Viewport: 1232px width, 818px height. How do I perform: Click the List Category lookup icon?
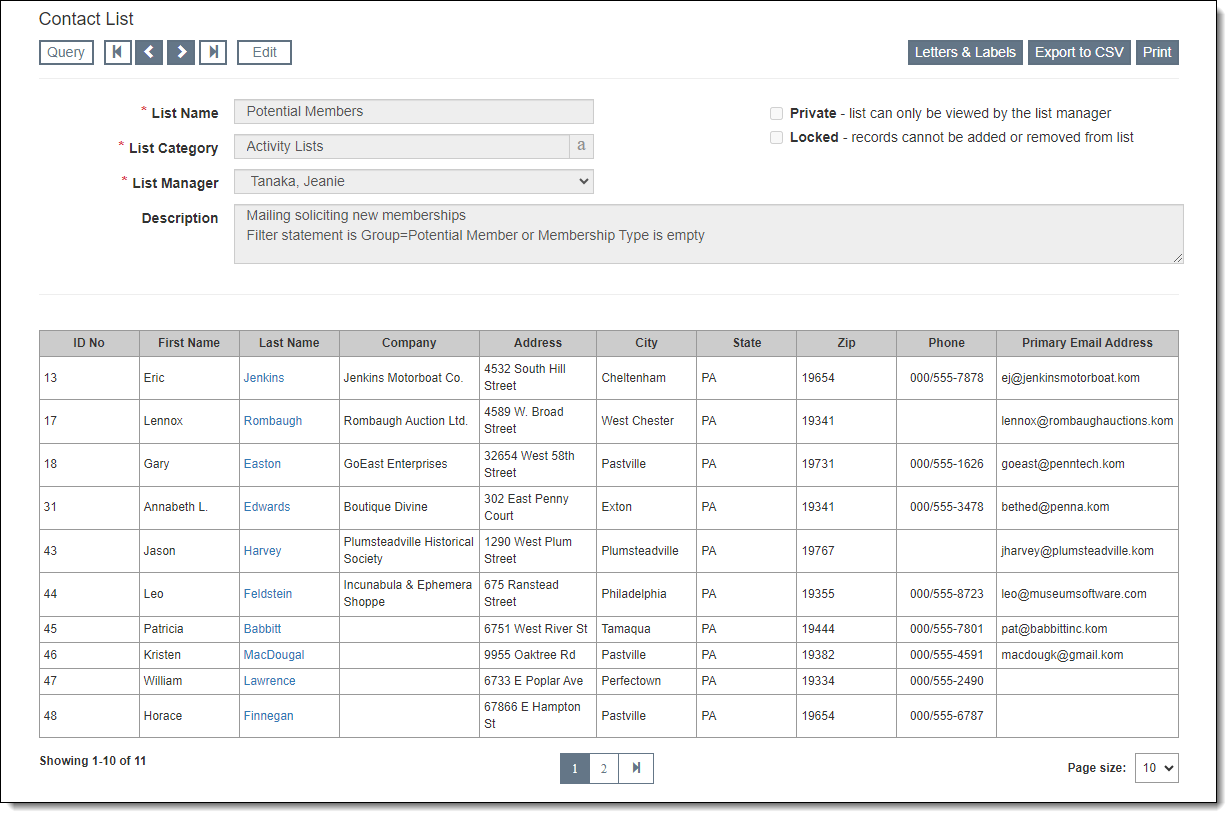coord(581,146)
